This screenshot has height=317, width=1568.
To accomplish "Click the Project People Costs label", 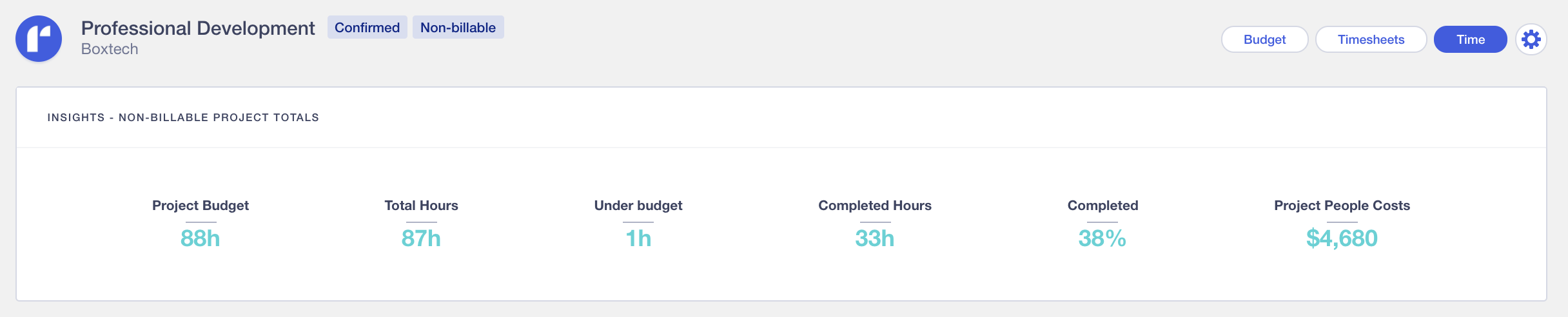I will tap(1342, 206).
